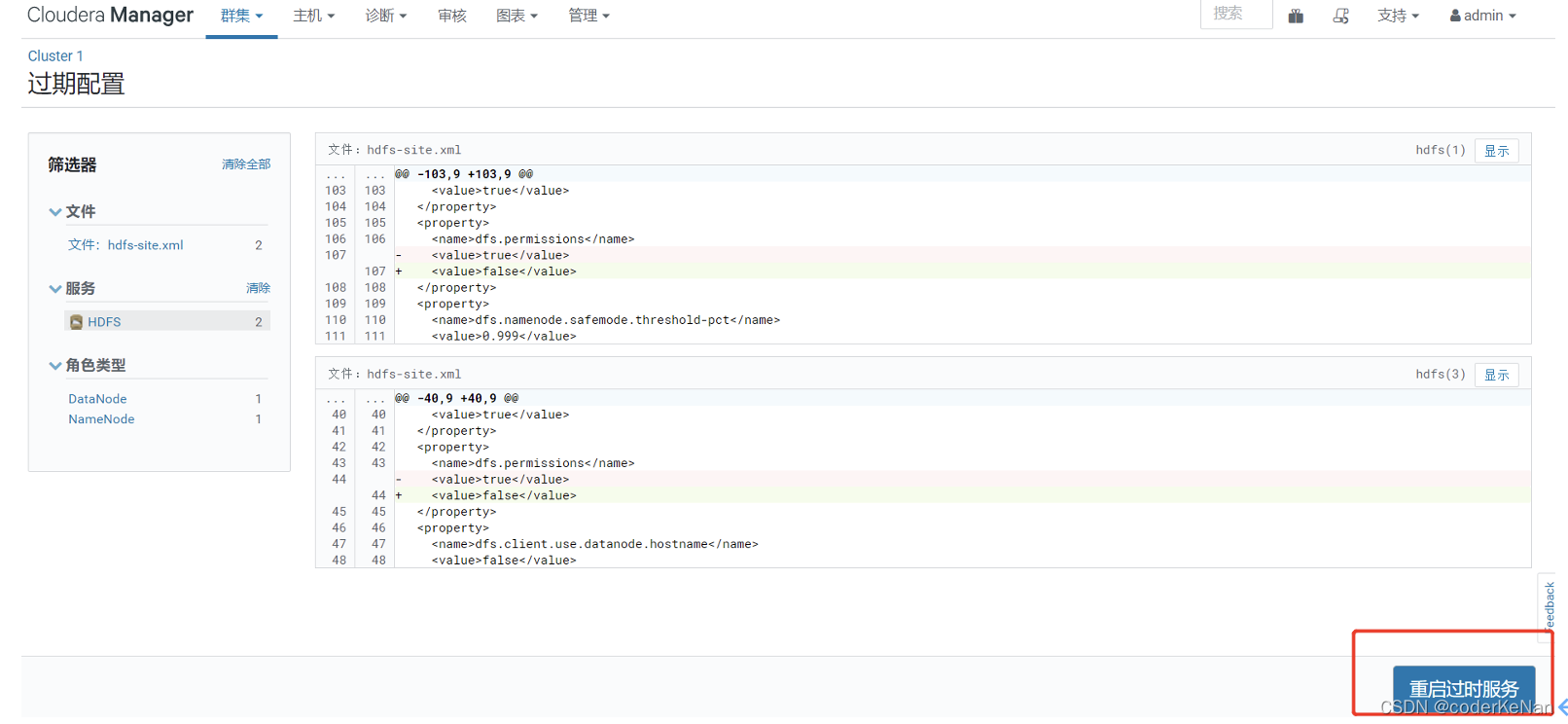
Task: Click the value 0.999 line
Action: (504, 337)
